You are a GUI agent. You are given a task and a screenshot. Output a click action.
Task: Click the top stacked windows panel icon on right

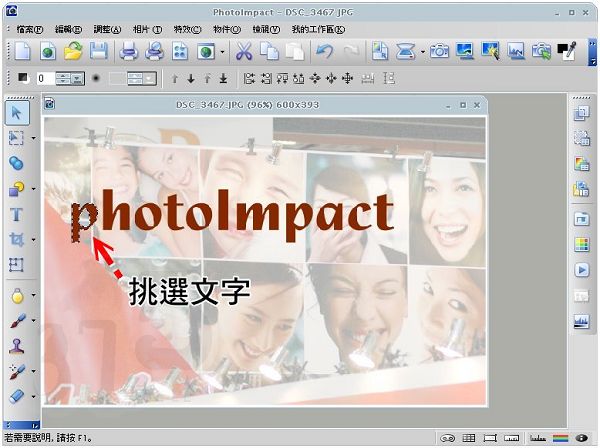click(x=581, y=113)
